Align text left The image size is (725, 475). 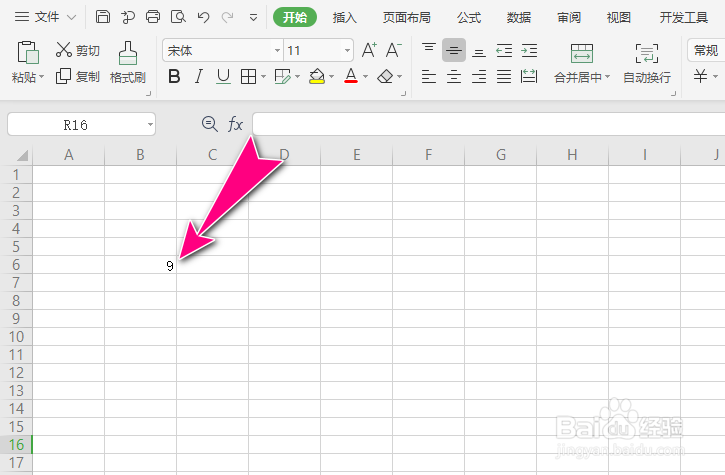tap(429, 76)
